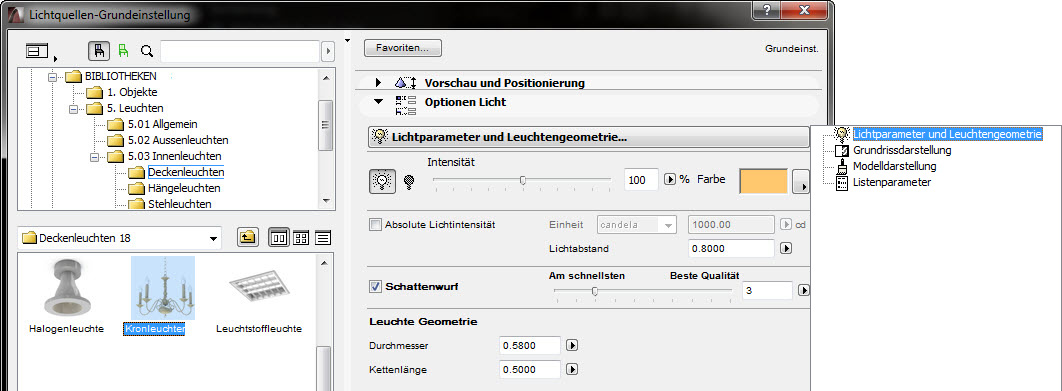Click the Schattenwurf quality field showing 3
Screen dimensions: 1062x391
coord(767,290)
